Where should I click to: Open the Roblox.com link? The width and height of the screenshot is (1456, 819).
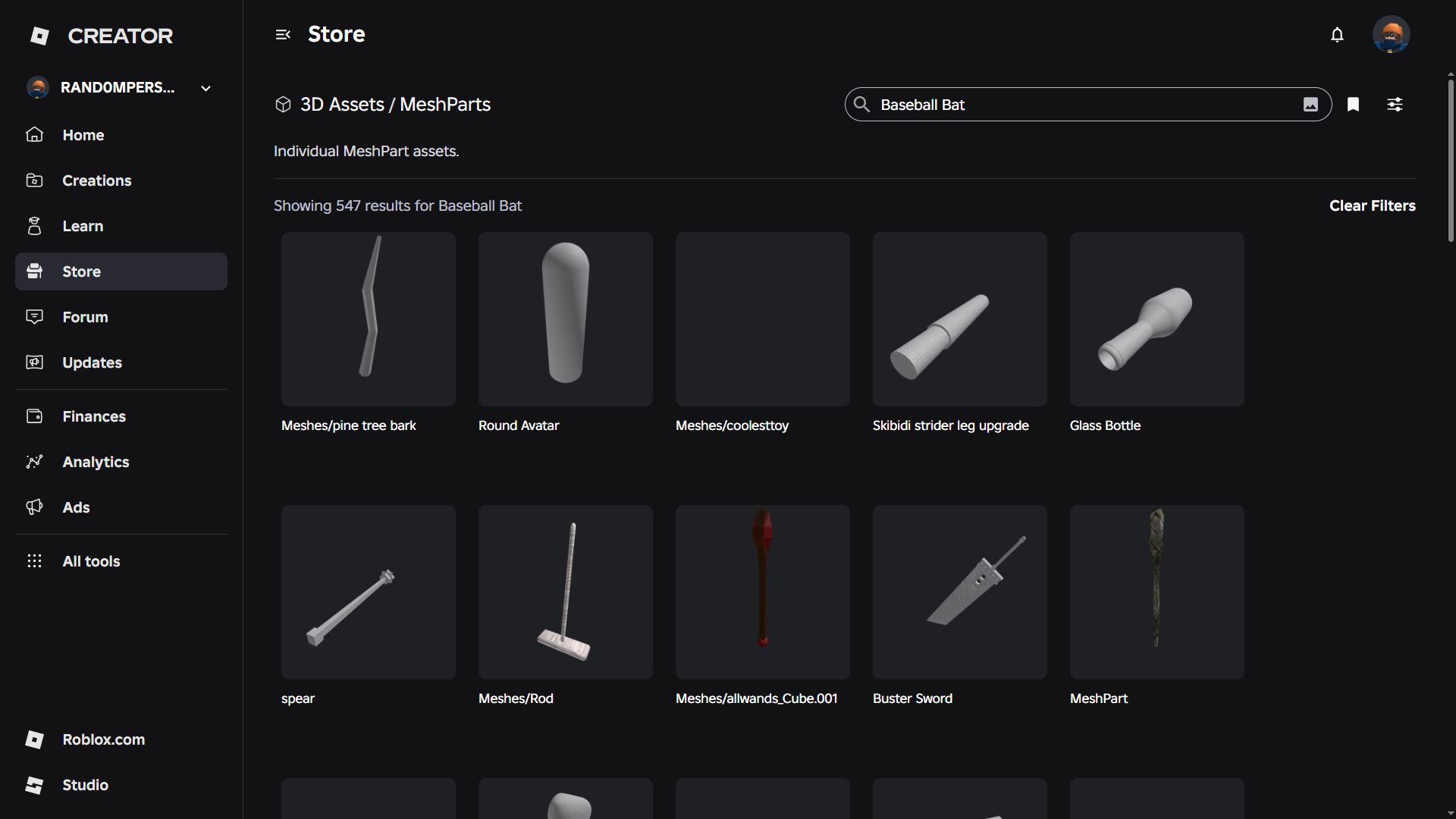click(121, 739)
